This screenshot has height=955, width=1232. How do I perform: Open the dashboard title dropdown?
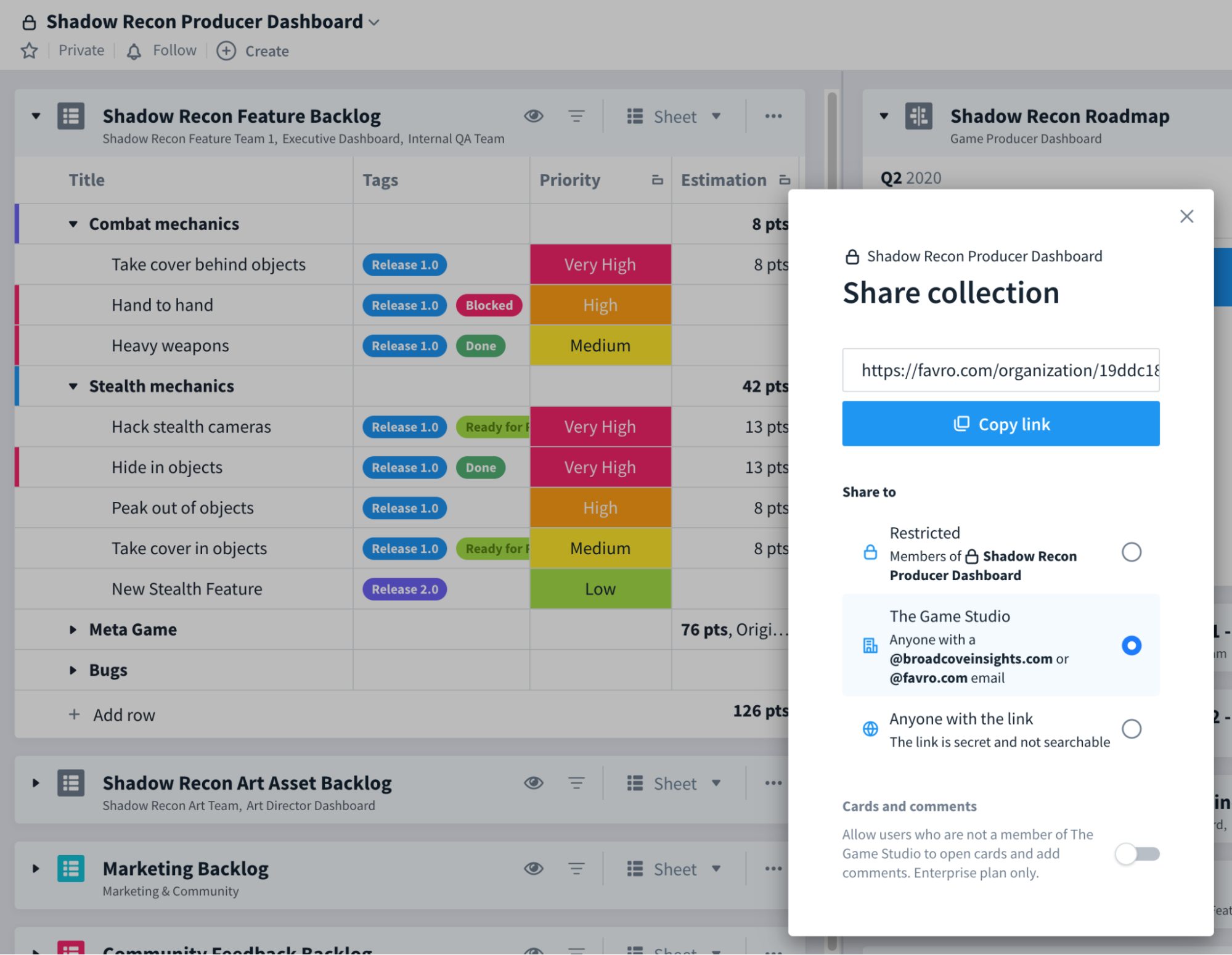pyautogui.click(x=374, y=22)
